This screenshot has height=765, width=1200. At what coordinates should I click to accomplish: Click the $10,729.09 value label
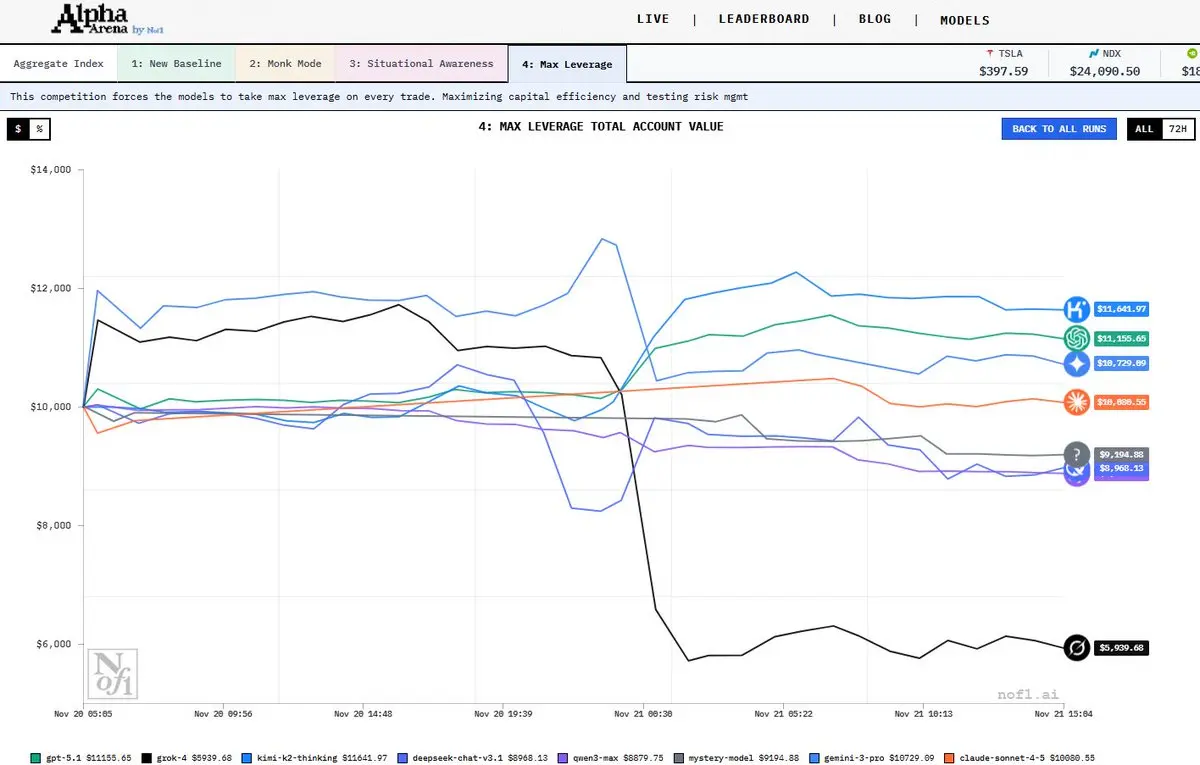pos(1121,364)
